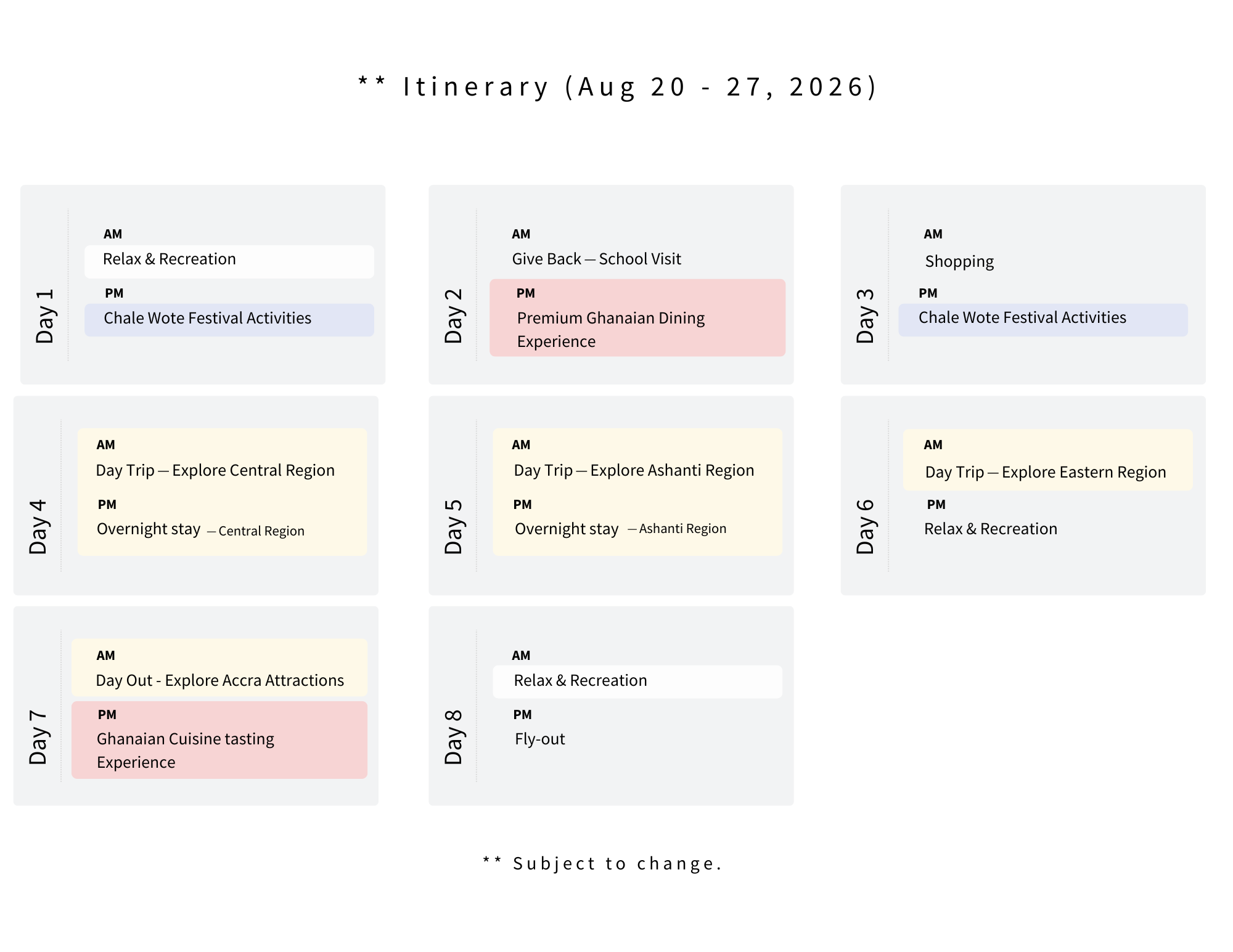The image size is (1233, 952).
Task: Select Day Out - Explore Accra Attractions
Action: click(219, 681)
